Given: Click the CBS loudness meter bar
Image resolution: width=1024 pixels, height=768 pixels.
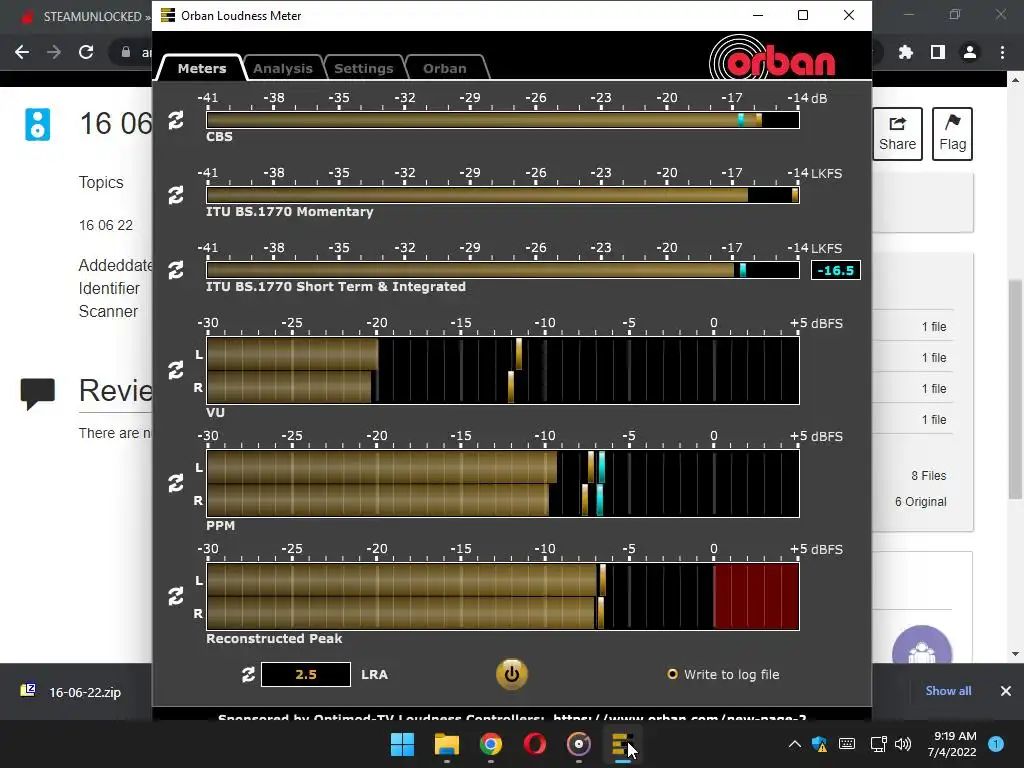Looking at the screenshot, I should click(503, 120).
